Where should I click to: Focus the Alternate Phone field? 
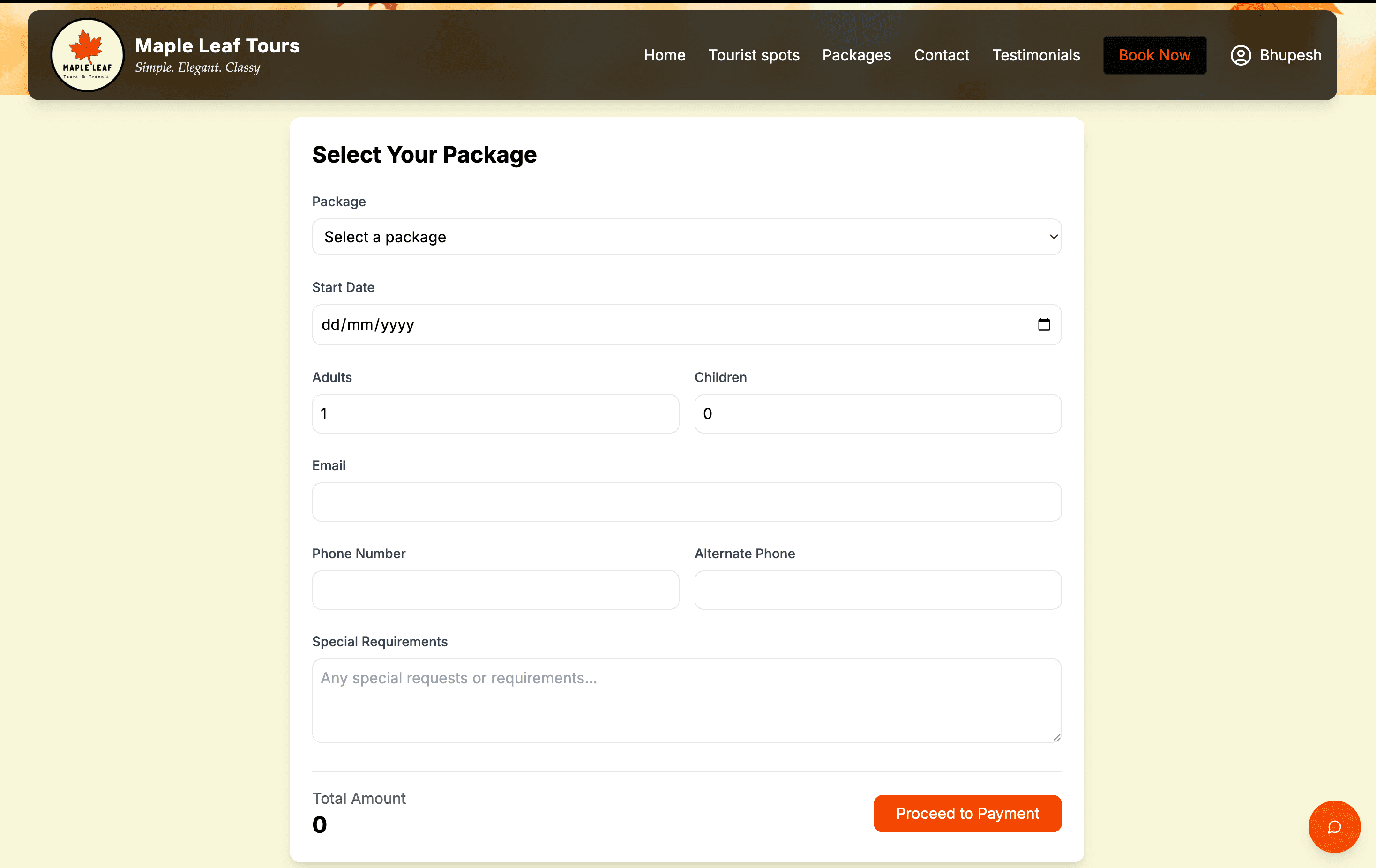[877, 590]
